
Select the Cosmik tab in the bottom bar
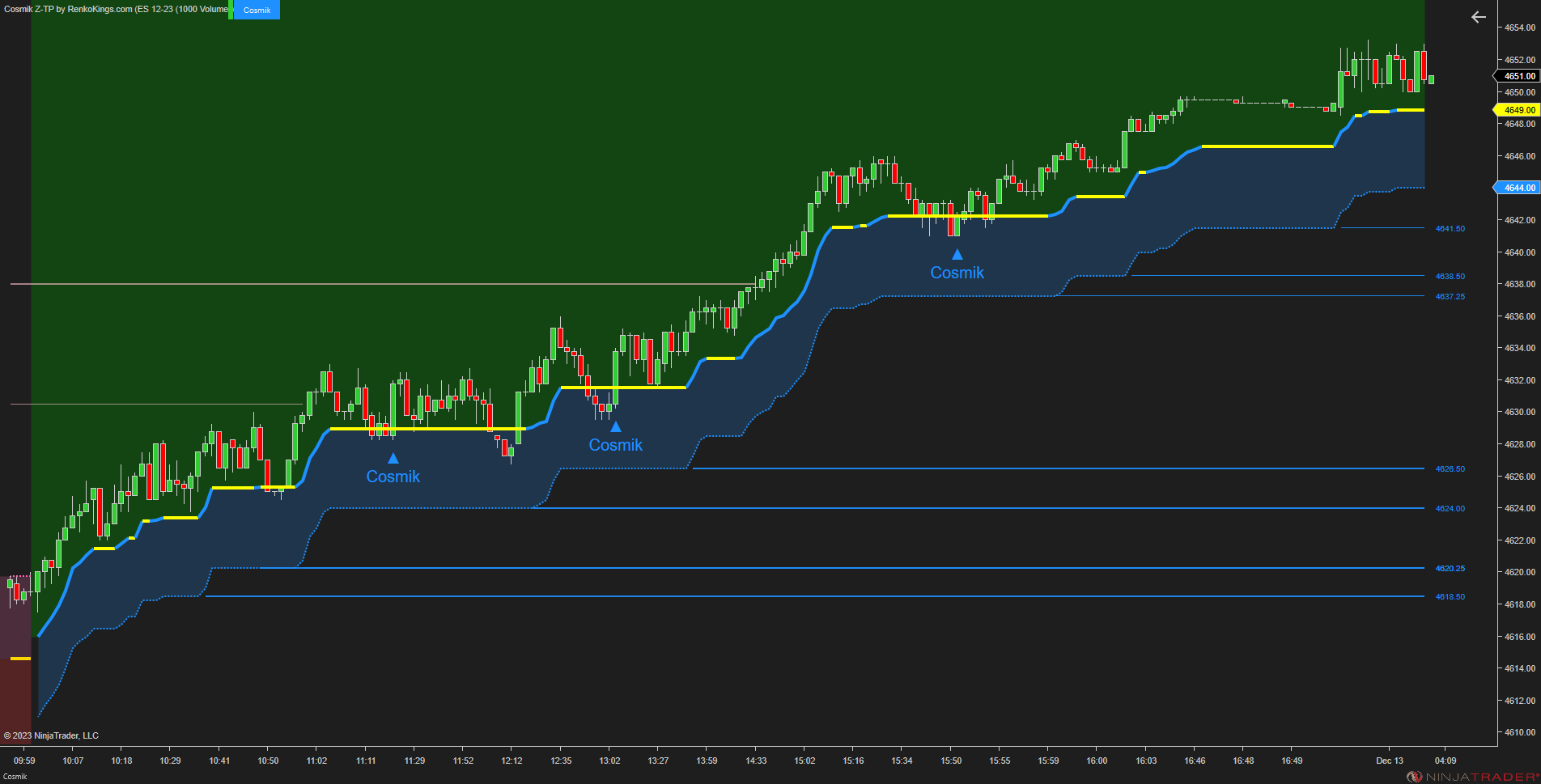pyautogui.click(x=15, y=776)
